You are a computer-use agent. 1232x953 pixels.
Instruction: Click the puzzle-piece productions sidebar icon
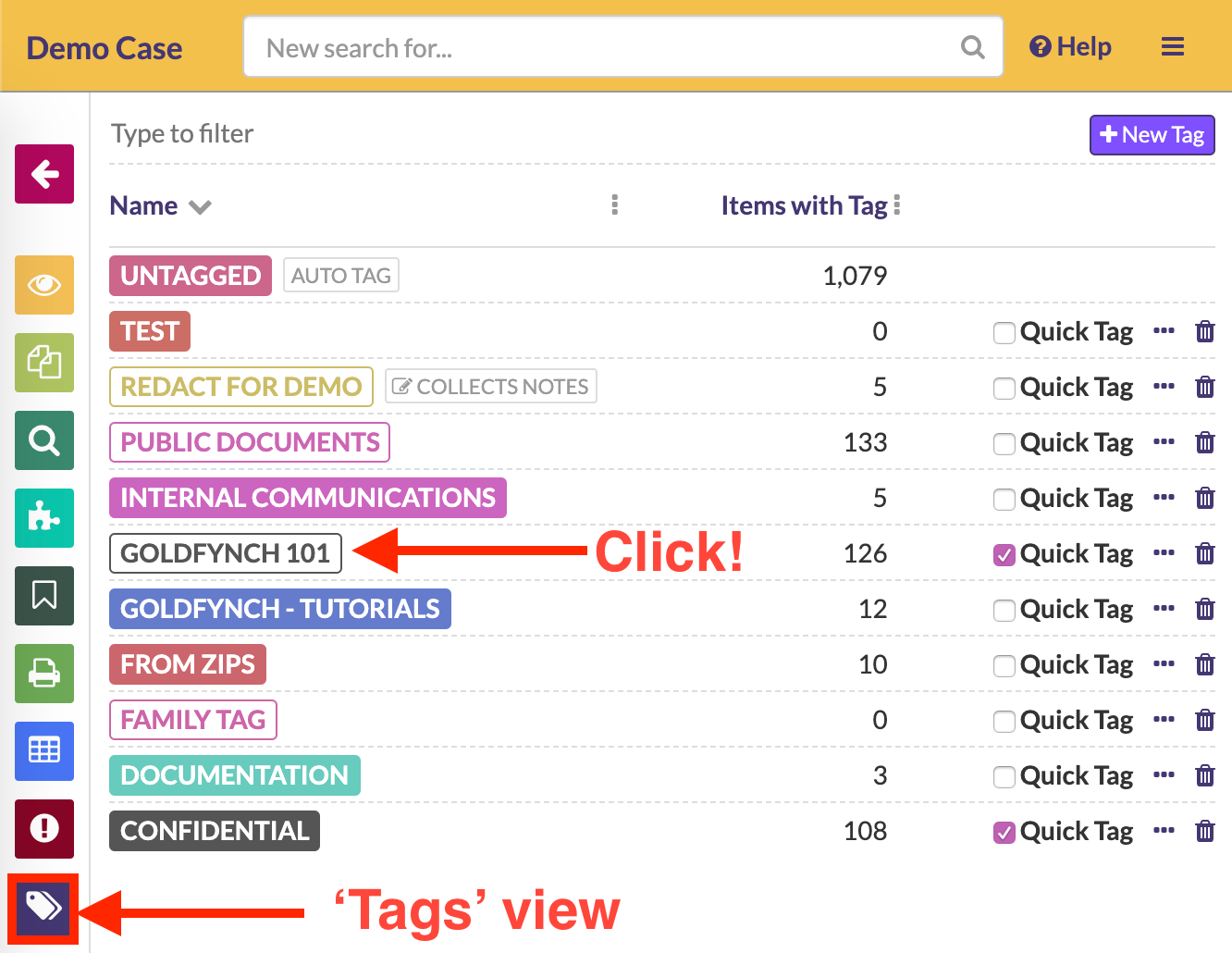pos(43,518)
